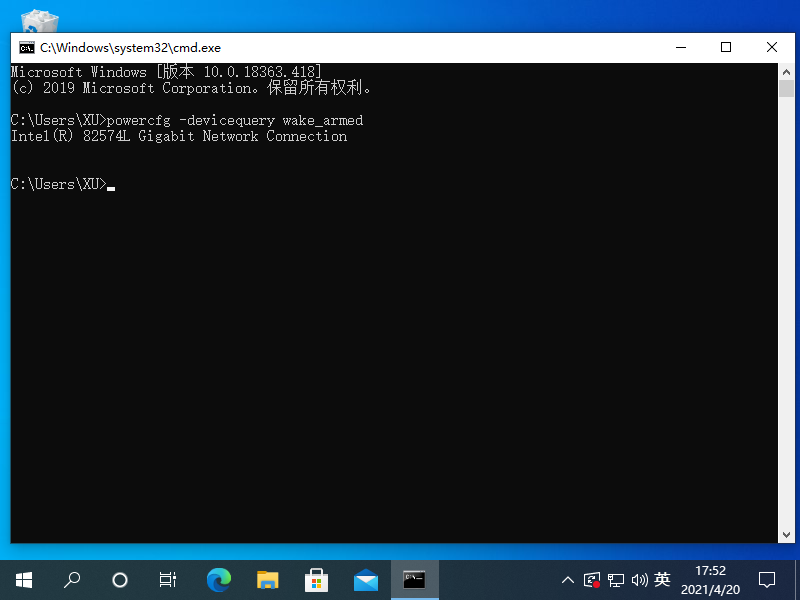Open Microsoft Store from the taskbar
The width and height of the screenshot is (800, 600).
(x=316, y=579)
